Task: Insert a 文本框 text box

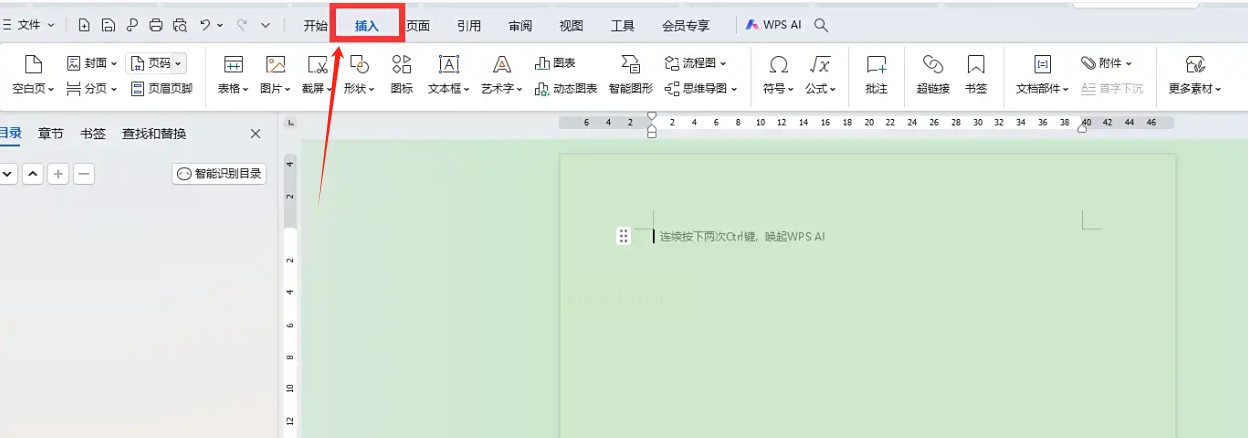Action: click(x=449, y=76)
